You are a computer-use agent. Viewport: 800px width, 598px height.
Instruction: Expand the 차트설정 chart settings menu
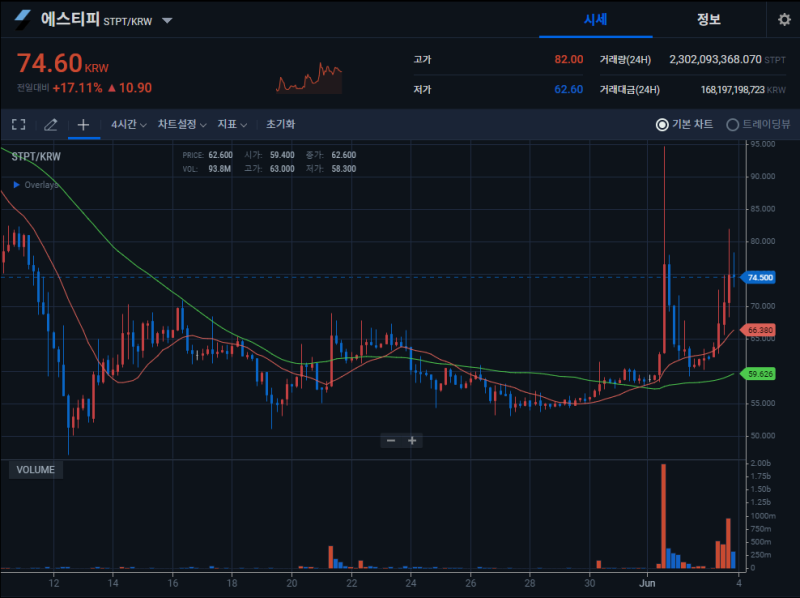coord(182,124)
